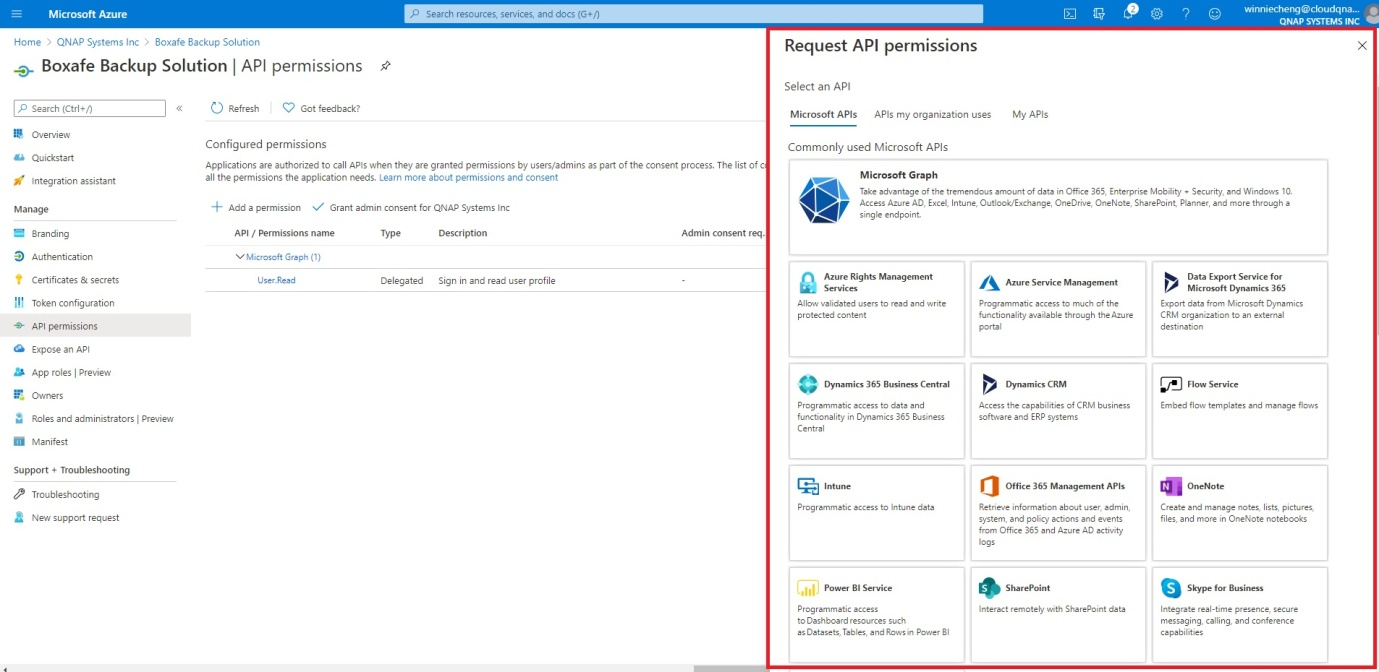Viewport: 1379px width, 672px height.
Task: Click Add a permission
Action: coord(256,208)
